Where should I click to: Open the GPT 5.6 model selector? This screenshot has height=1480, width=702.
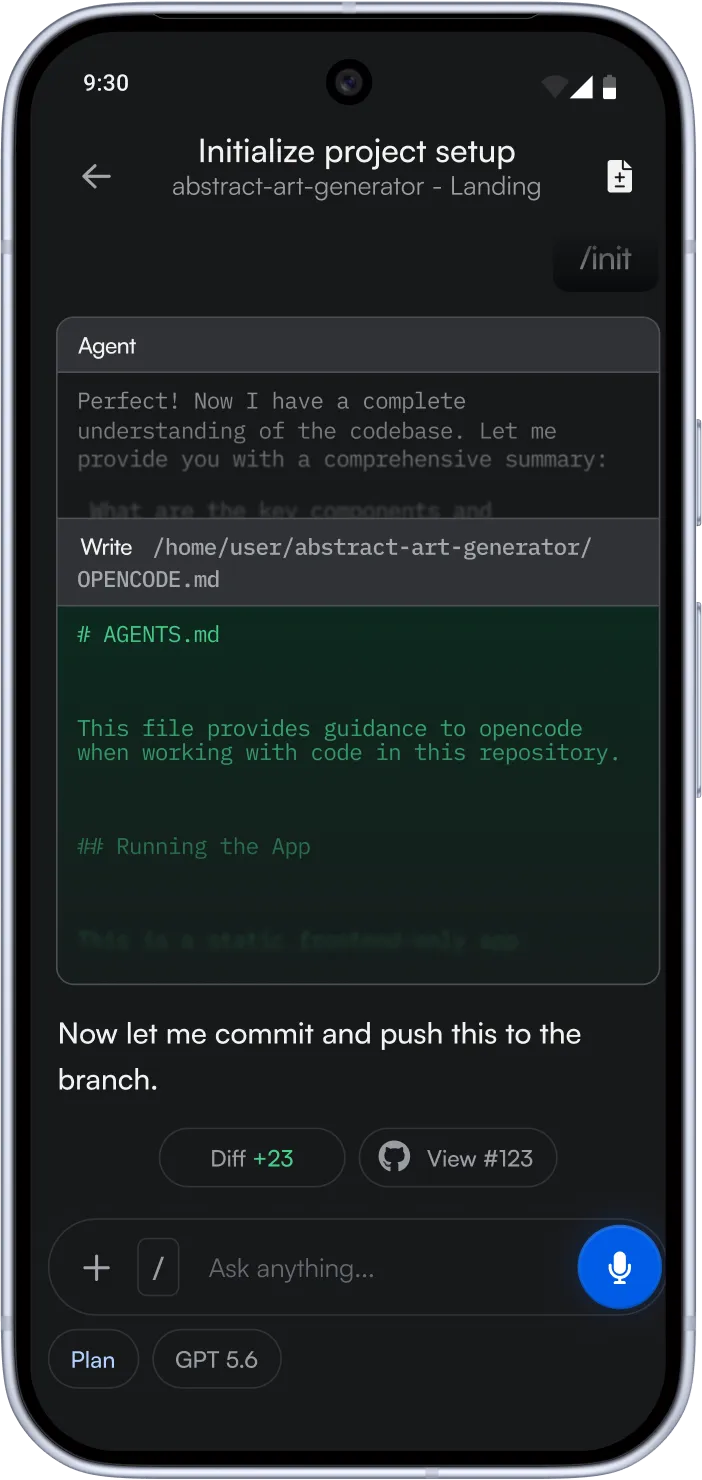[x=216, y=1360]
